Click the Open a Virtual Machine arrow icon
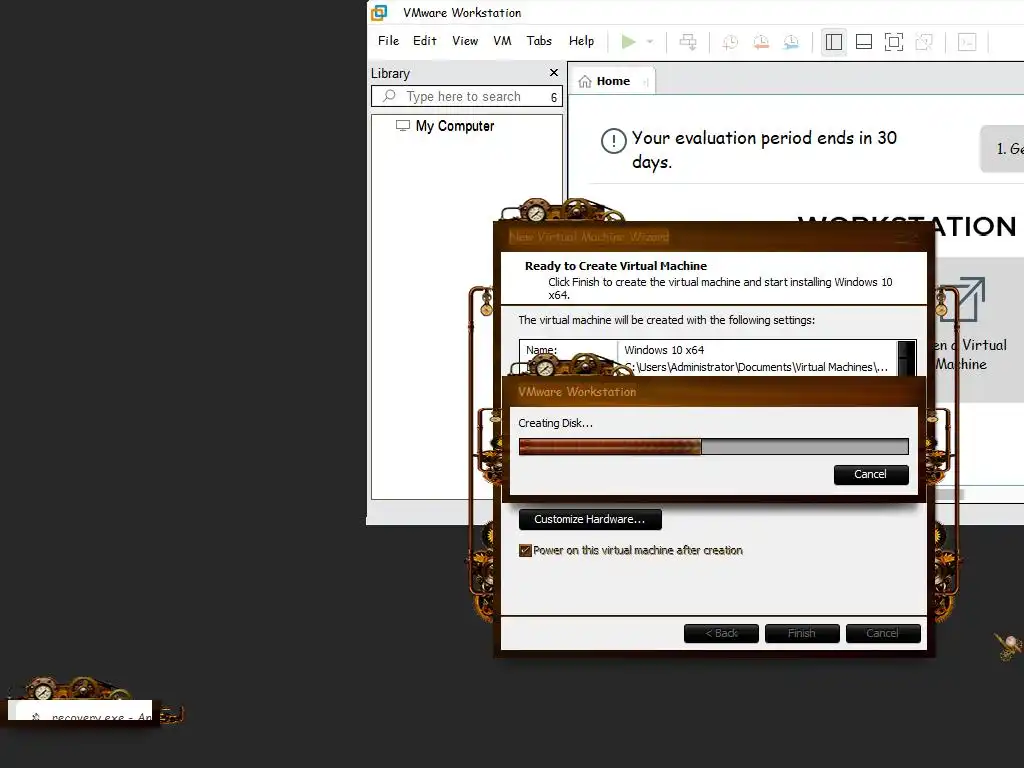Image resolution: width=1024 pixels, height=768 pixels. [x=961, y=300]
